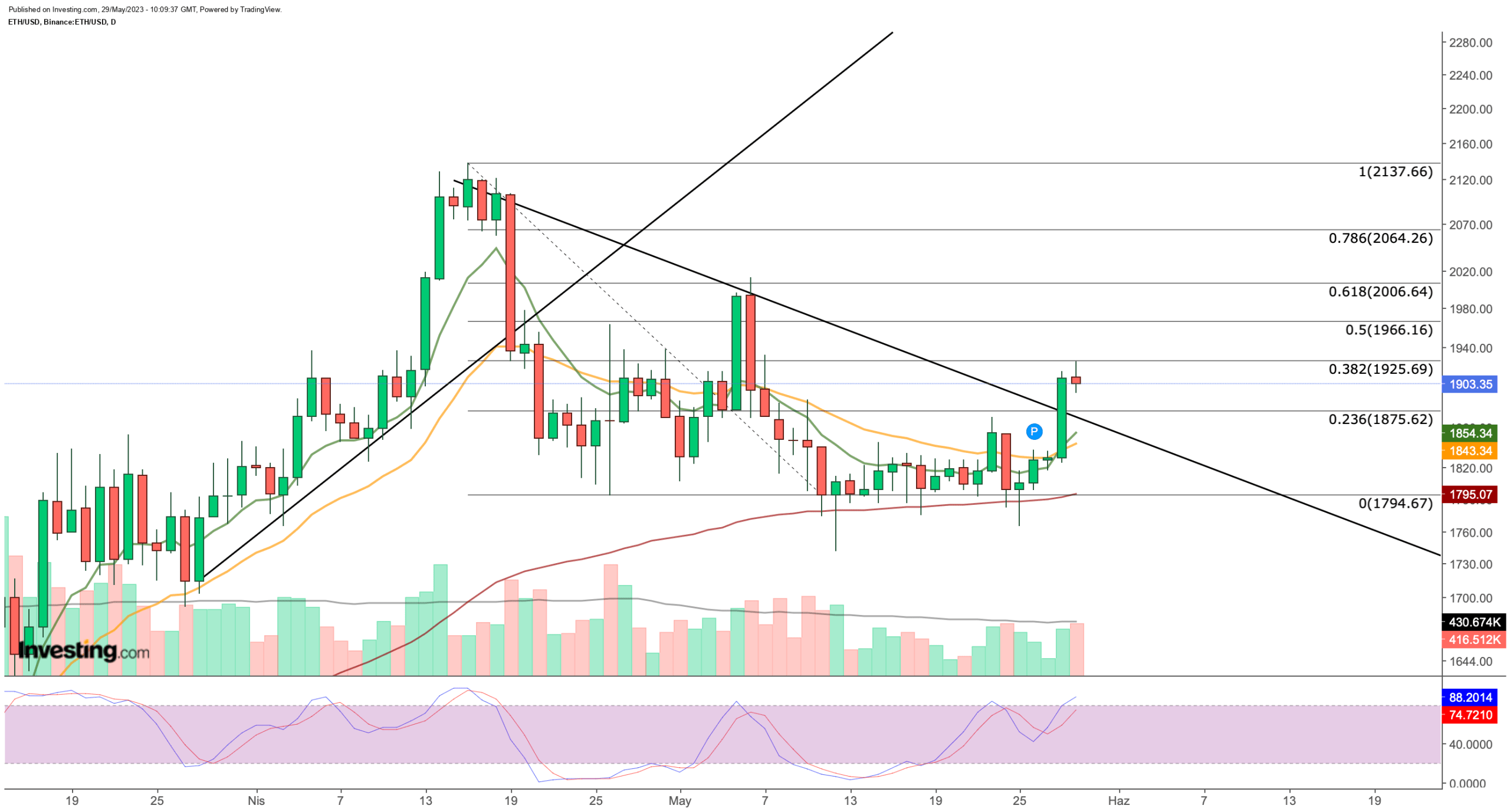Click the green 1854.34 moving average label
Screen dimensions: 1510x812
pos(1470,433)
